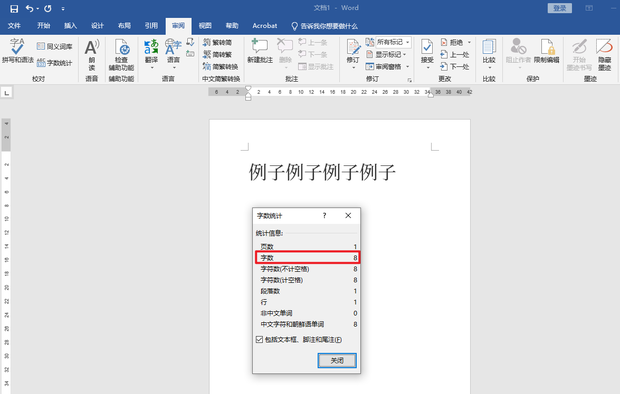
Task: Close the 字数统计 dialog with X
Action: coord(348,216)
